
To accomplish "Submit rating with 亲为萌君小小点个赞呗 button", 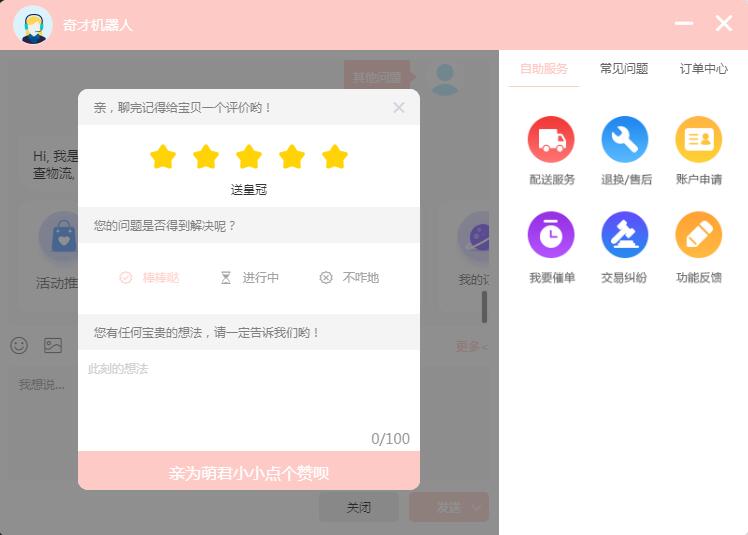I will tap(249, 472).
